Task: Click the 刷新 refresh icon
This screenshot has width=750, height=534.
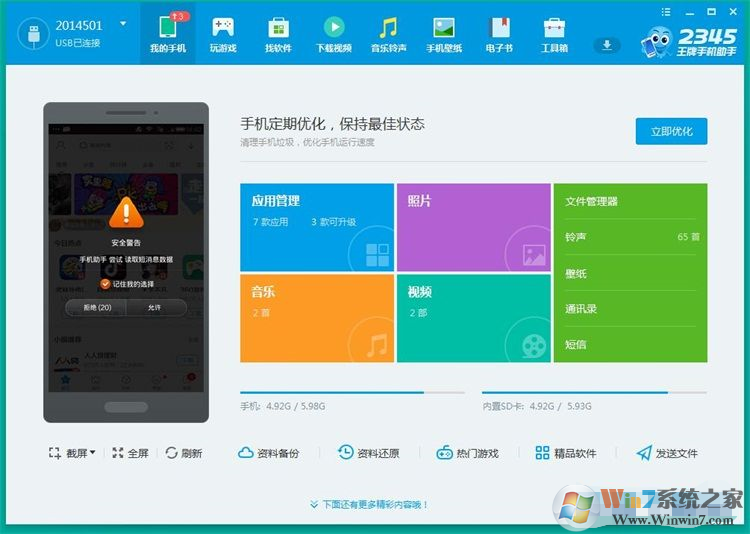Action: [171, 453]
